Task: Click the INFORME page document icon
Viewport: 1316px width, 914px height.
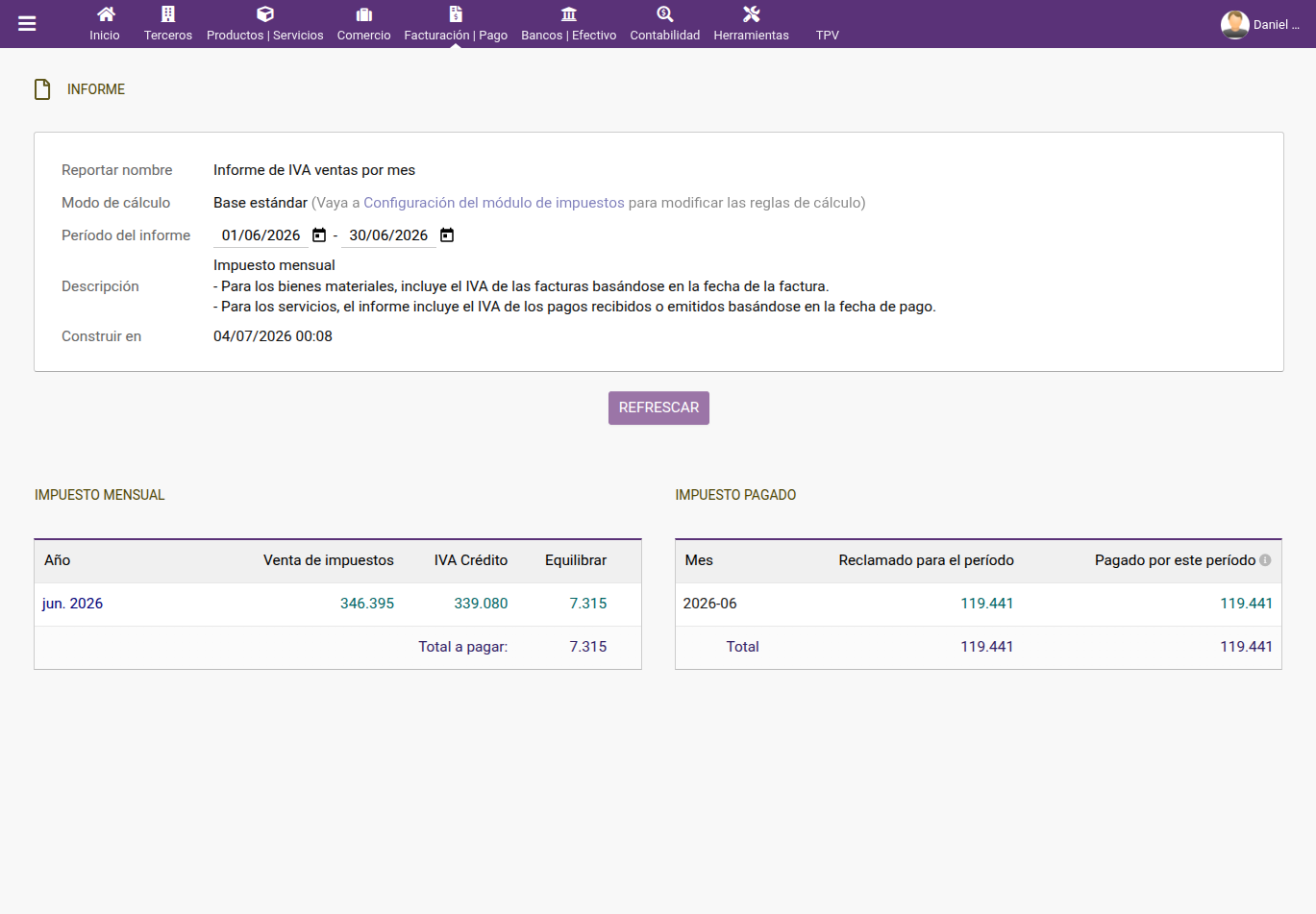Action: click(x=42, y=89)
